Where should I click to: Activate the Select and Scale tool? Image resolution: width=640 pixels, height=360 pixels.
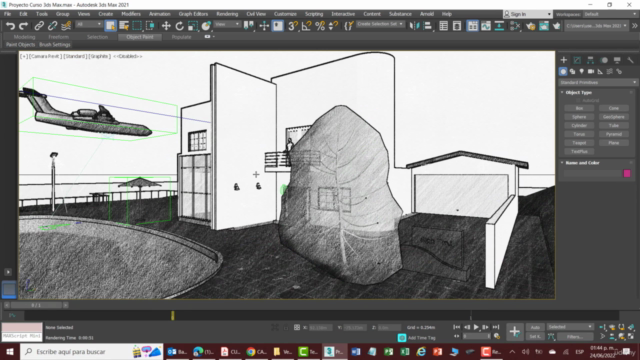(193, 26)
